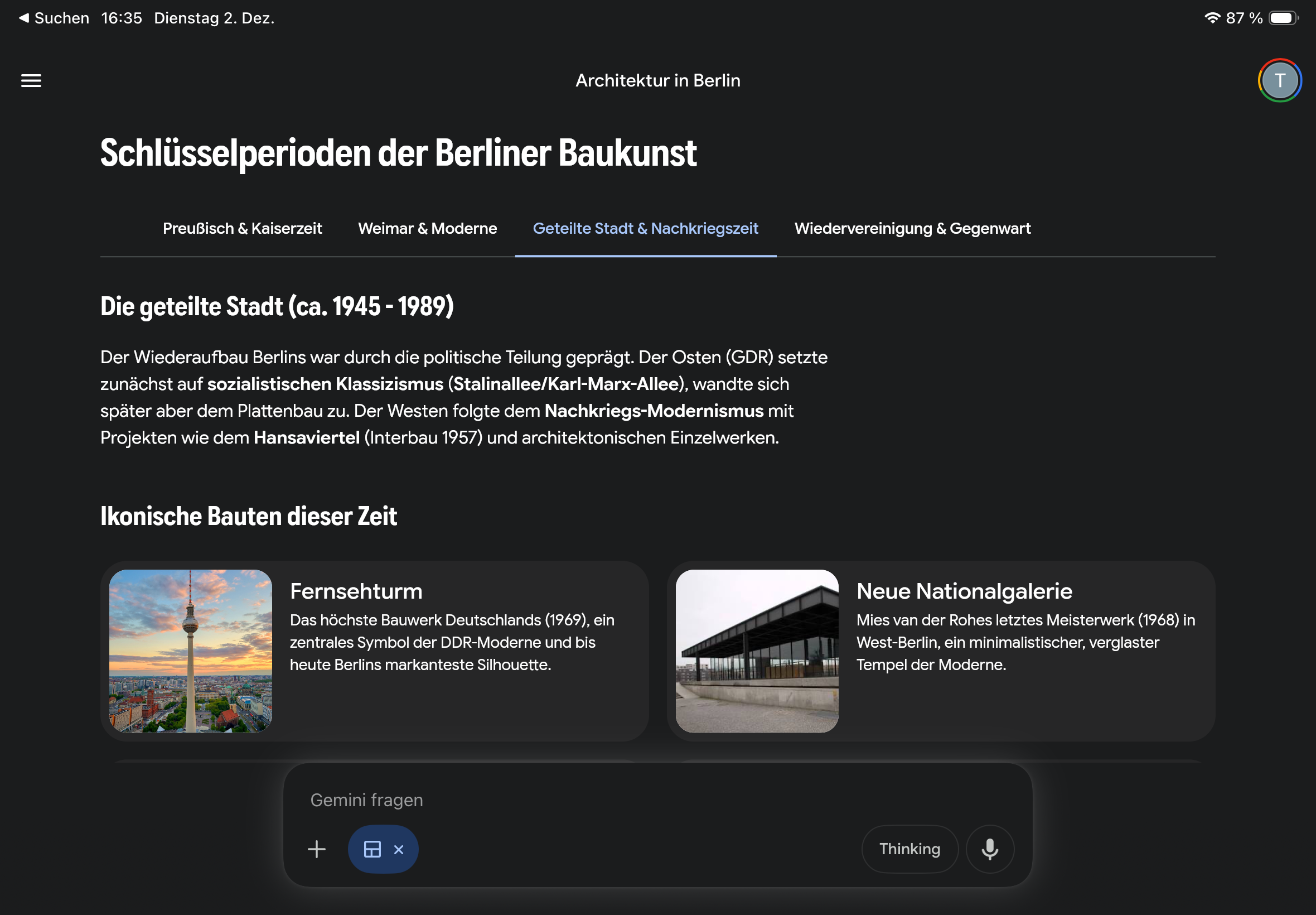Open the Thinking model selector

[909, 849]
